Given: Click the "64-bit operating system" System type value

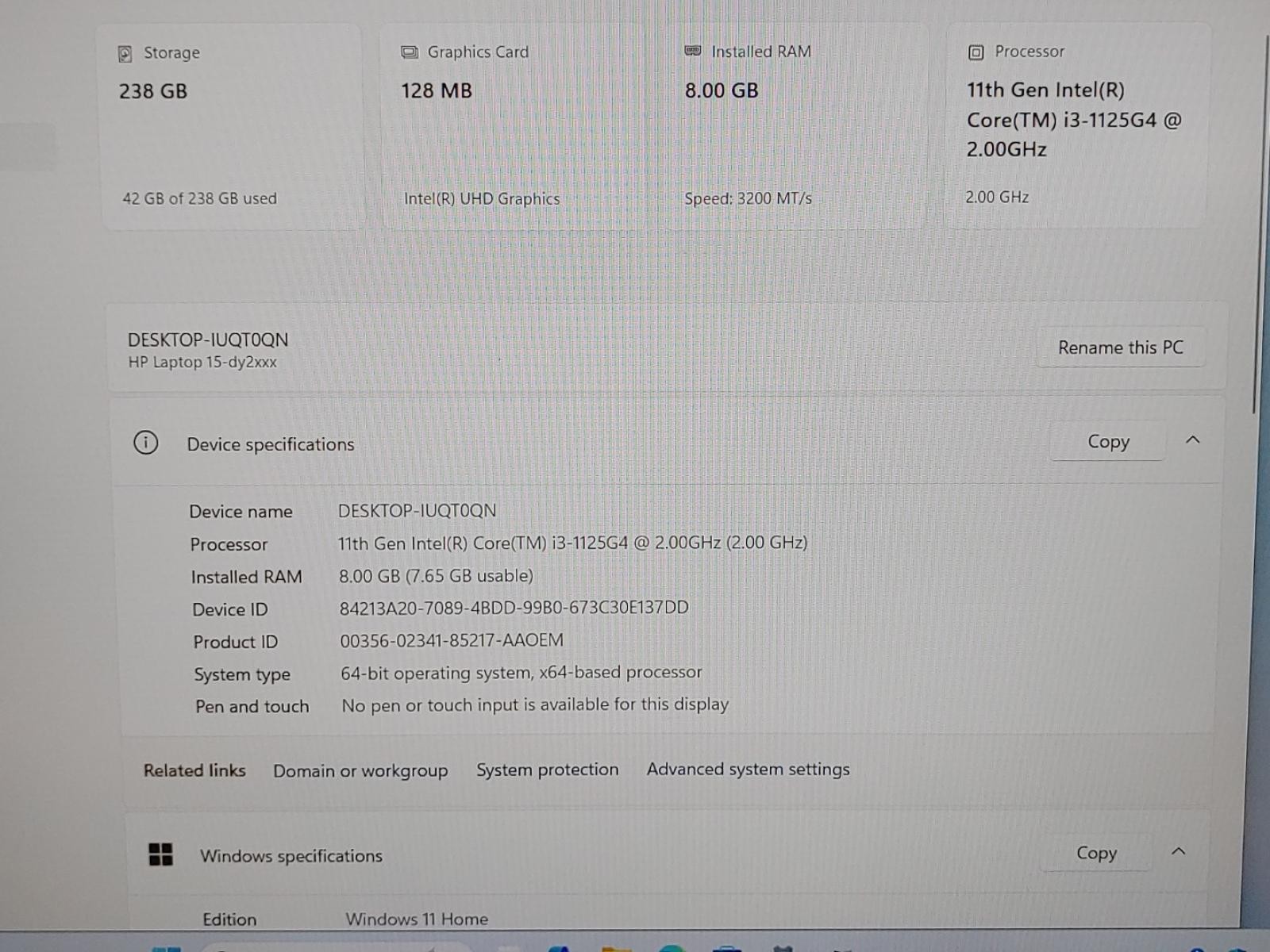Looking at the screenshot, I should click(x=521, y=673).
